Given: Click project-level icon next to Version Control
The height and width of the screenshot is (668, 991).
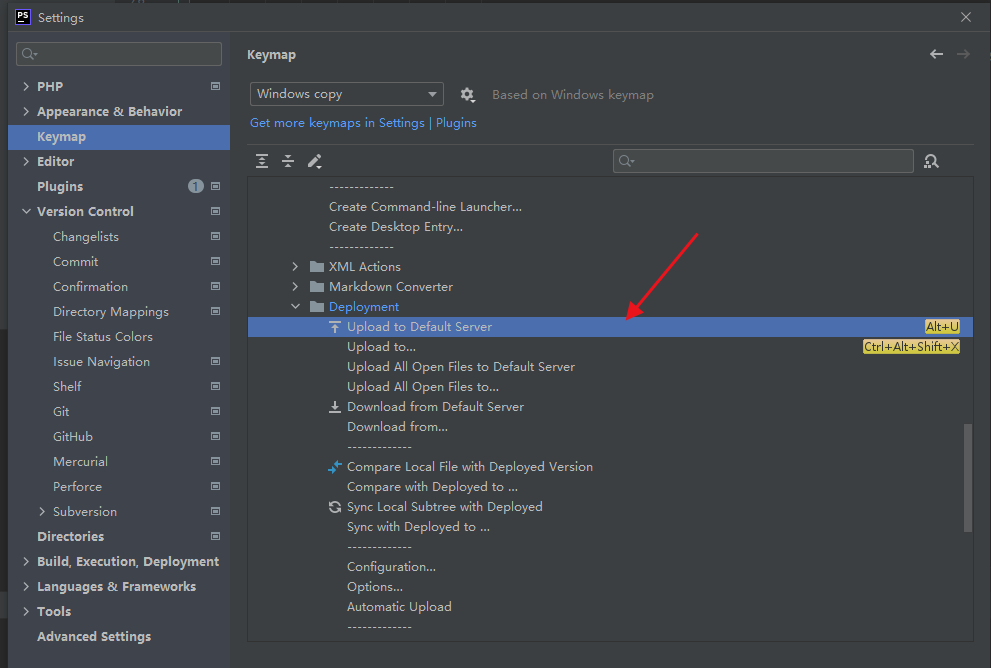Looking at the screenshot, I should click(x=216, y=211).
